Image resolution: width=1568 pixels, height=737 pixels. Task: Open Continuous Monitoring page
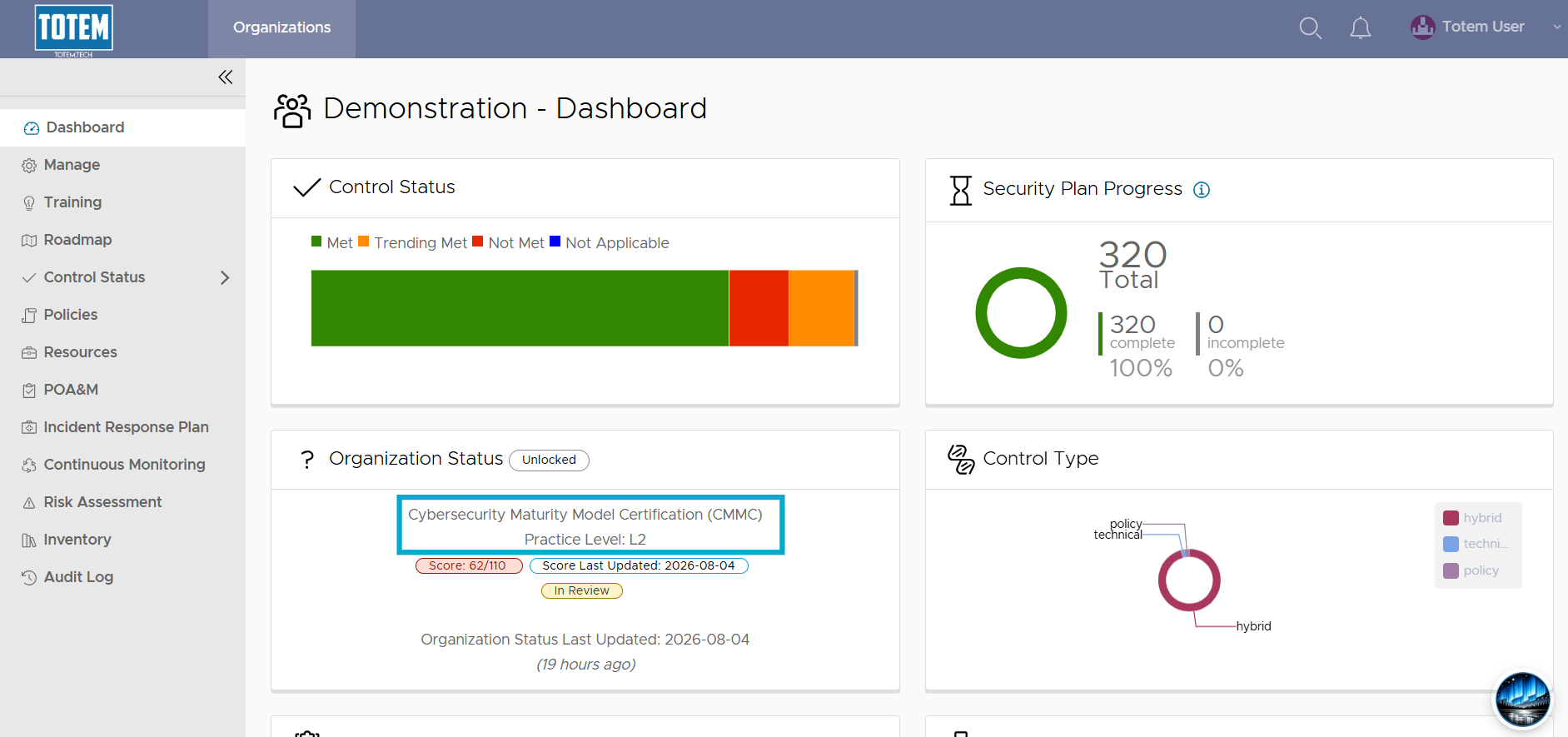click(x=122, y=465)
